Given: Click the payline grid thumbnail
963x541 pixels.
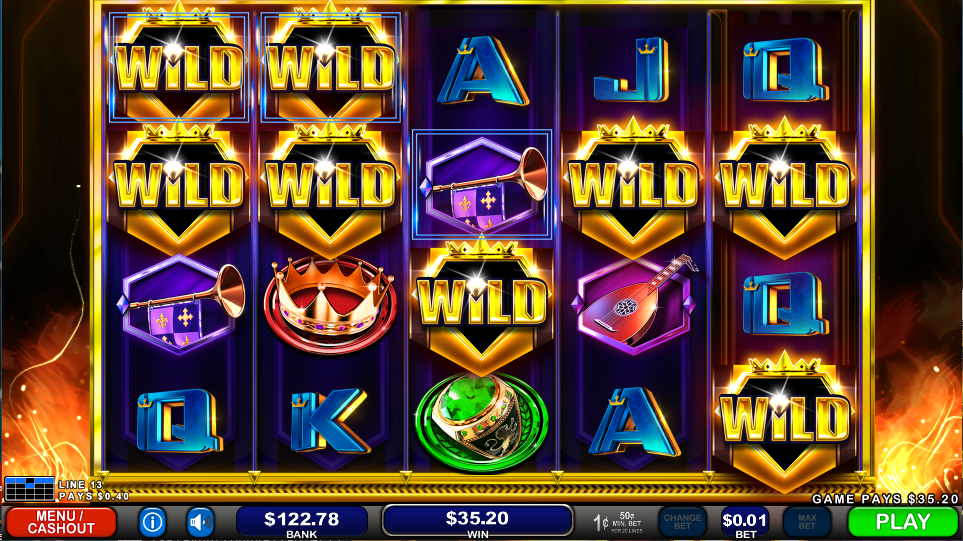Looking at the screenshot, I should tap(29, 489).
